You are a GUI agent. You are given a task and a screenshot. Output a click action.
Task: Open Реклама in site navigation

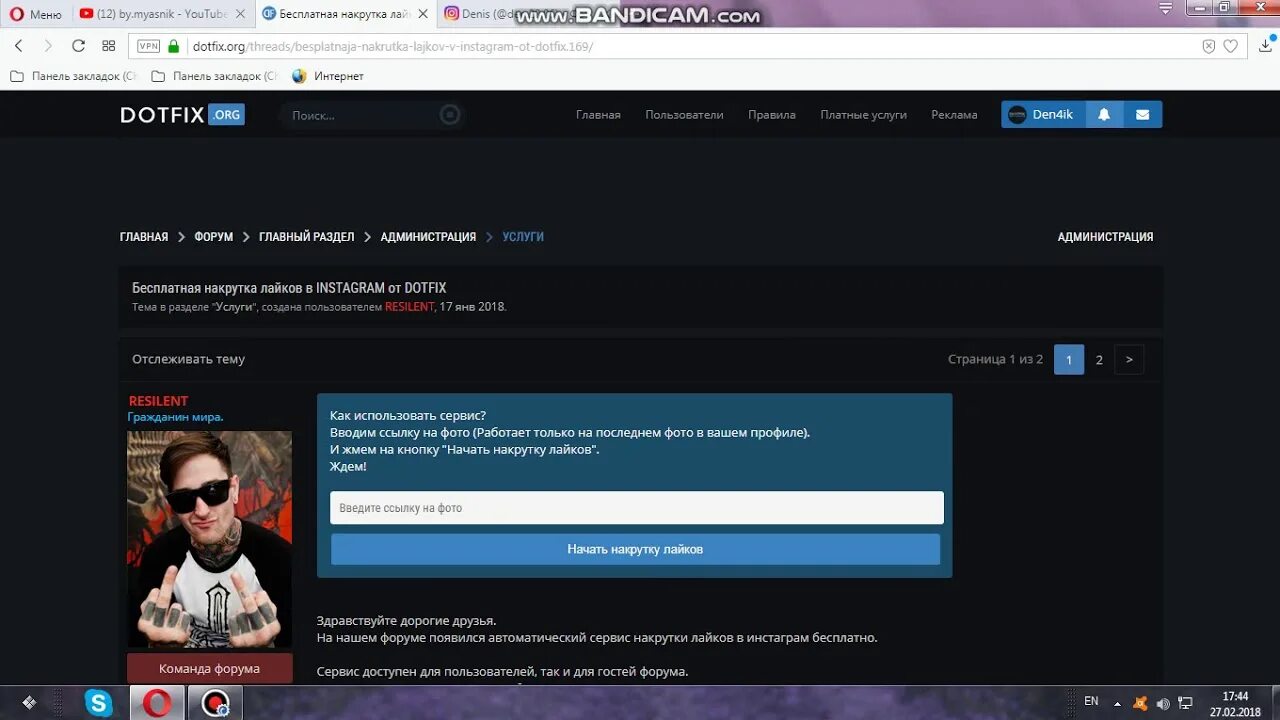coord(954,115)
